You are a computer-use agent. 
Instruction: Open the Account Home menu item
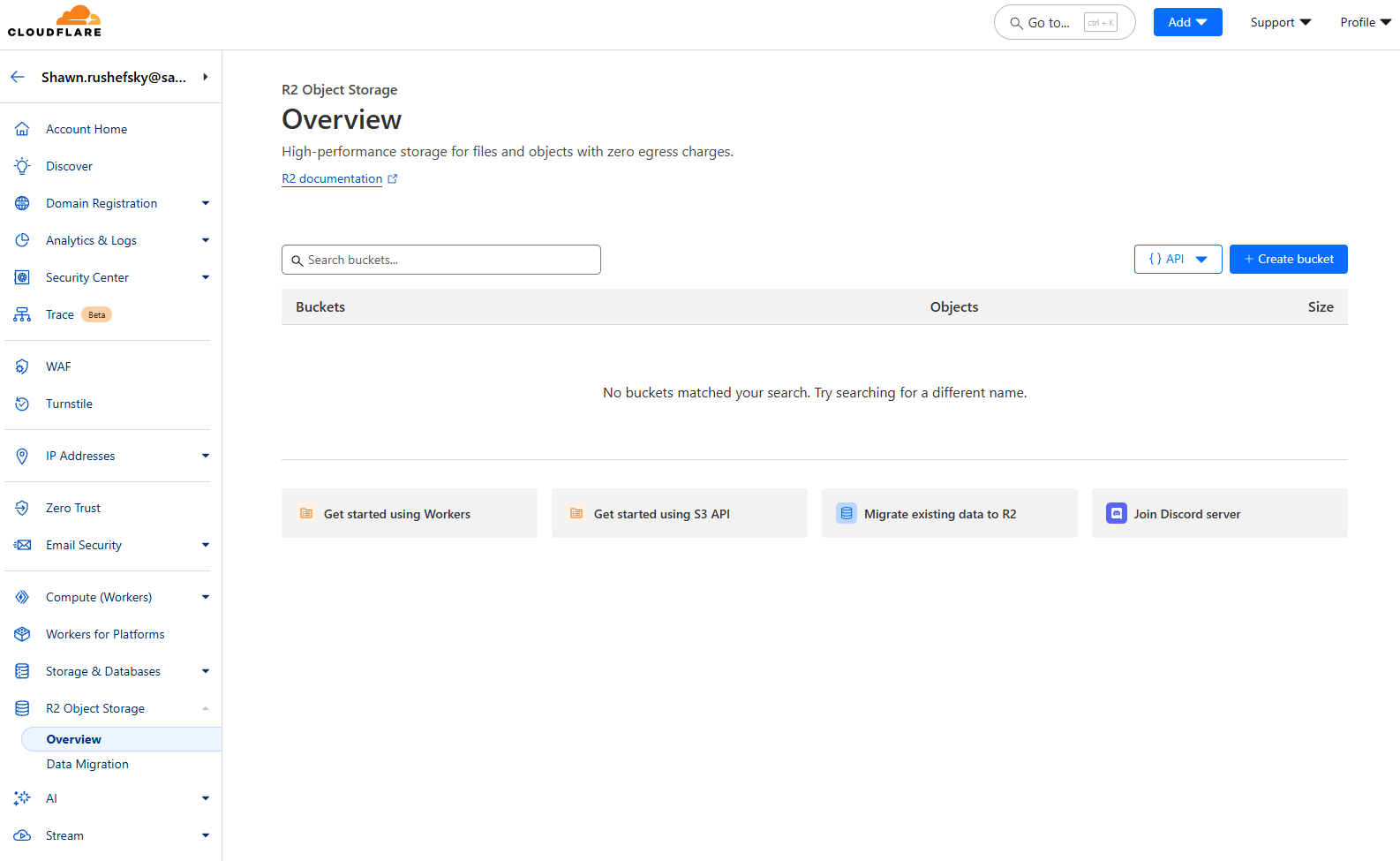[x=87, y=129]
